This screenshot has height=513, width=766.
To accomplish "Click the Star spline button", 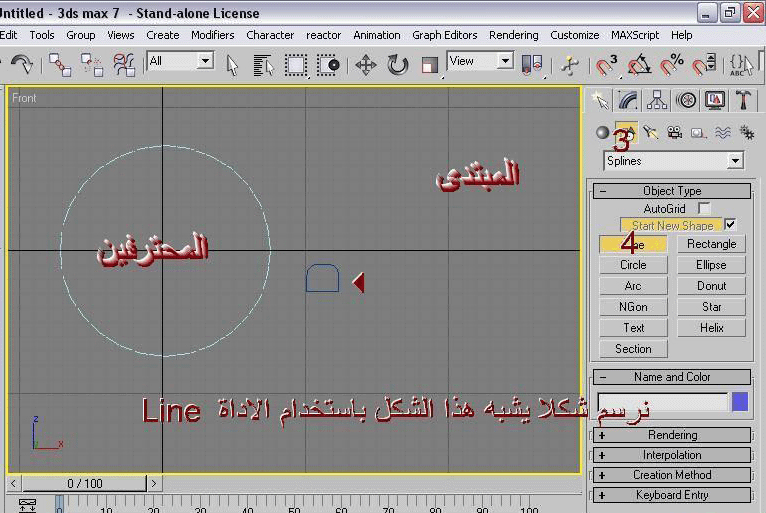I will (711, 307).
